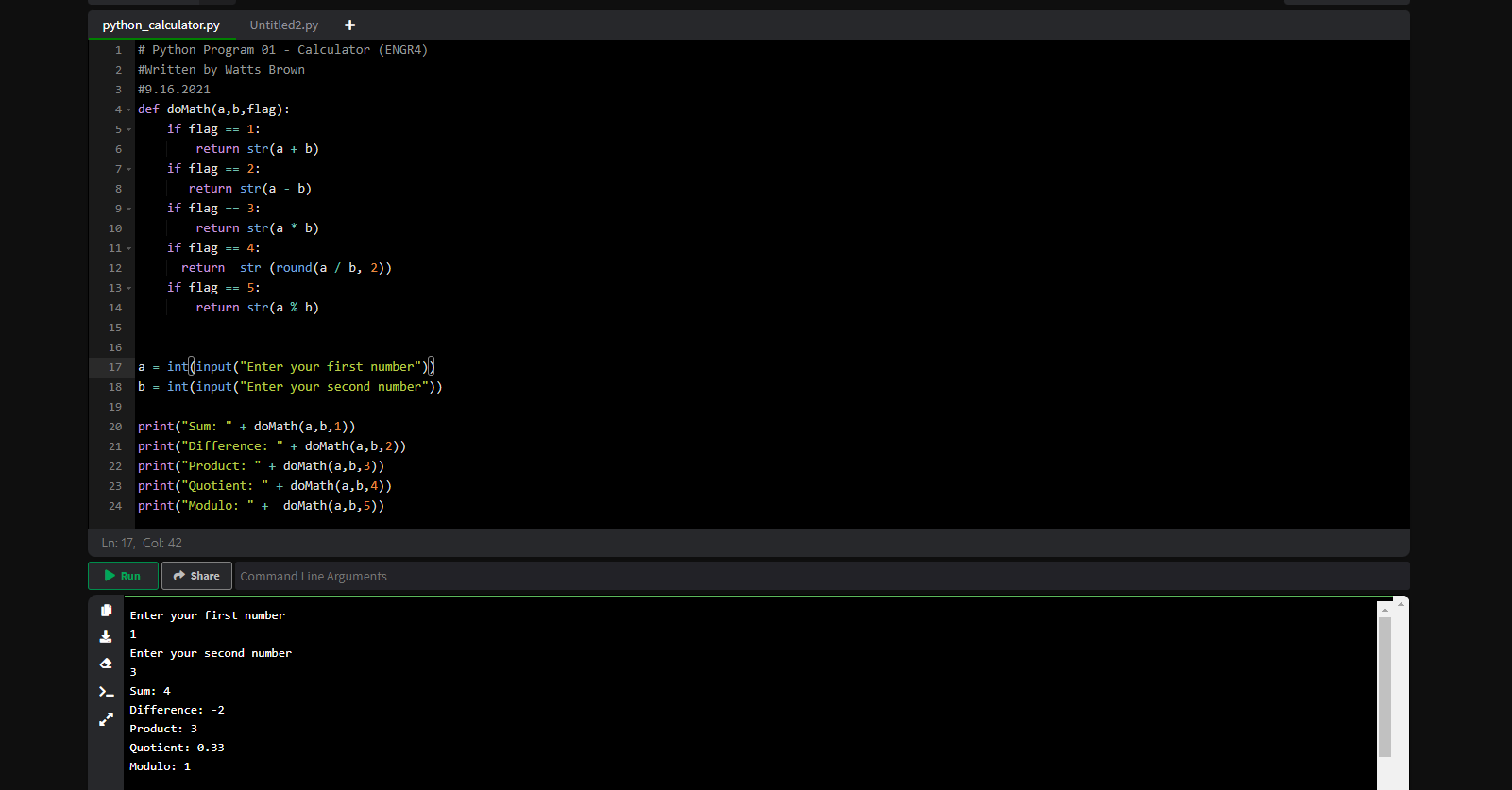Click the 'Ln: 17, Col: 42' status text
Image resolution: width=1512 pixels, height=790 pixels.
coord(142,543)
